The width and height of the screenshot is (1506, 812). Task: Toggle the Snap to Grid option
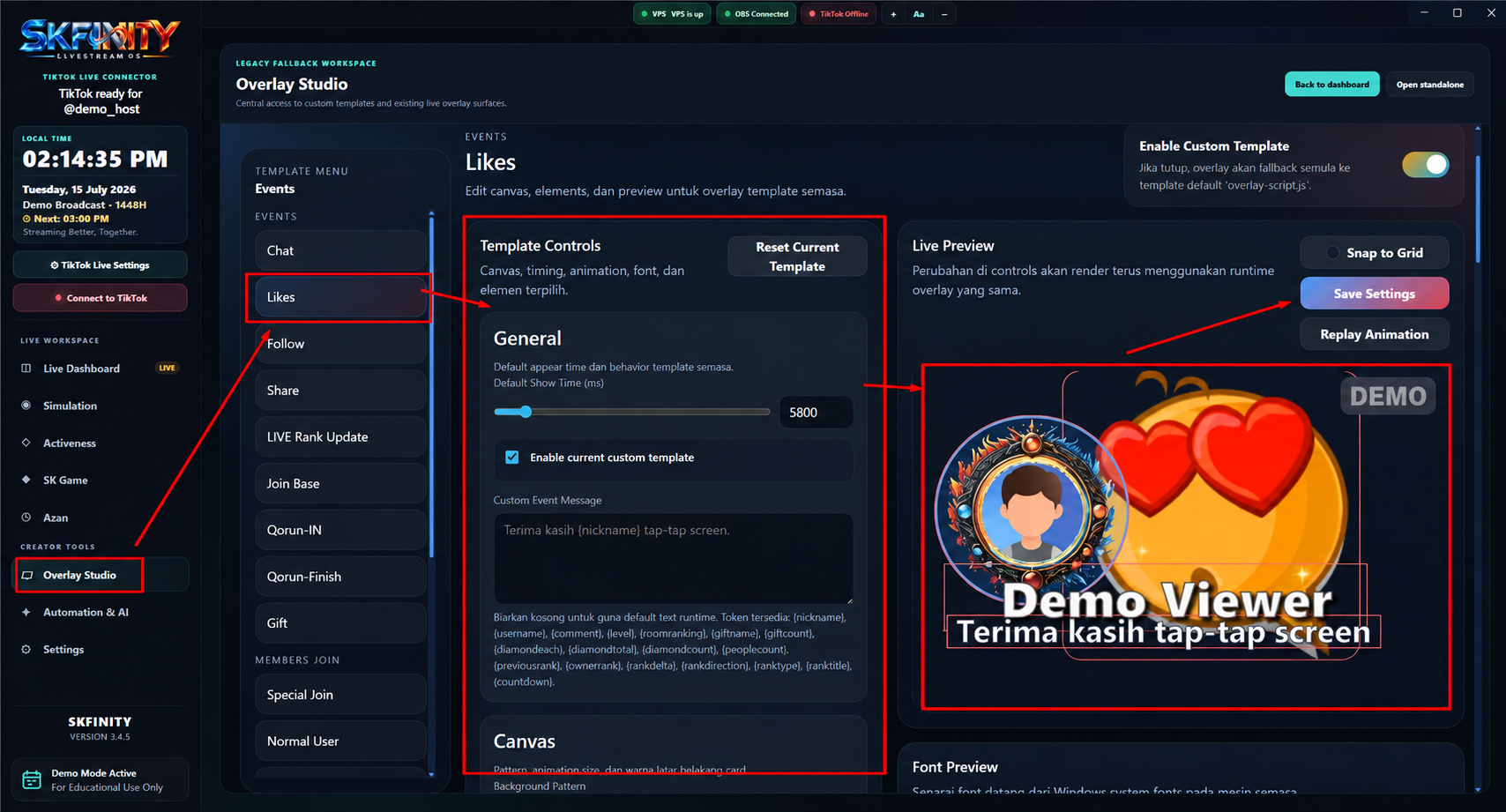(1374, 253)
